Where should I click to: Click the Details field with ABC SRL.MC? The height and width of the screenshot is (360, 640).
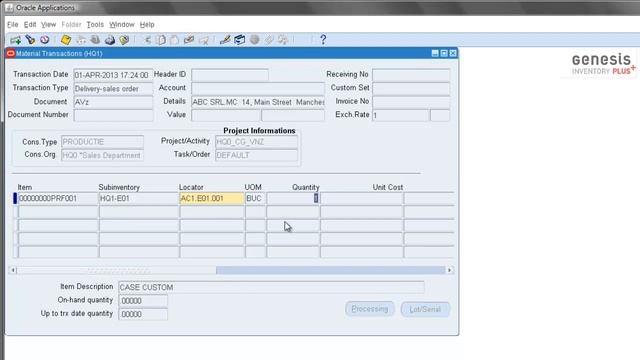(258, 102)
